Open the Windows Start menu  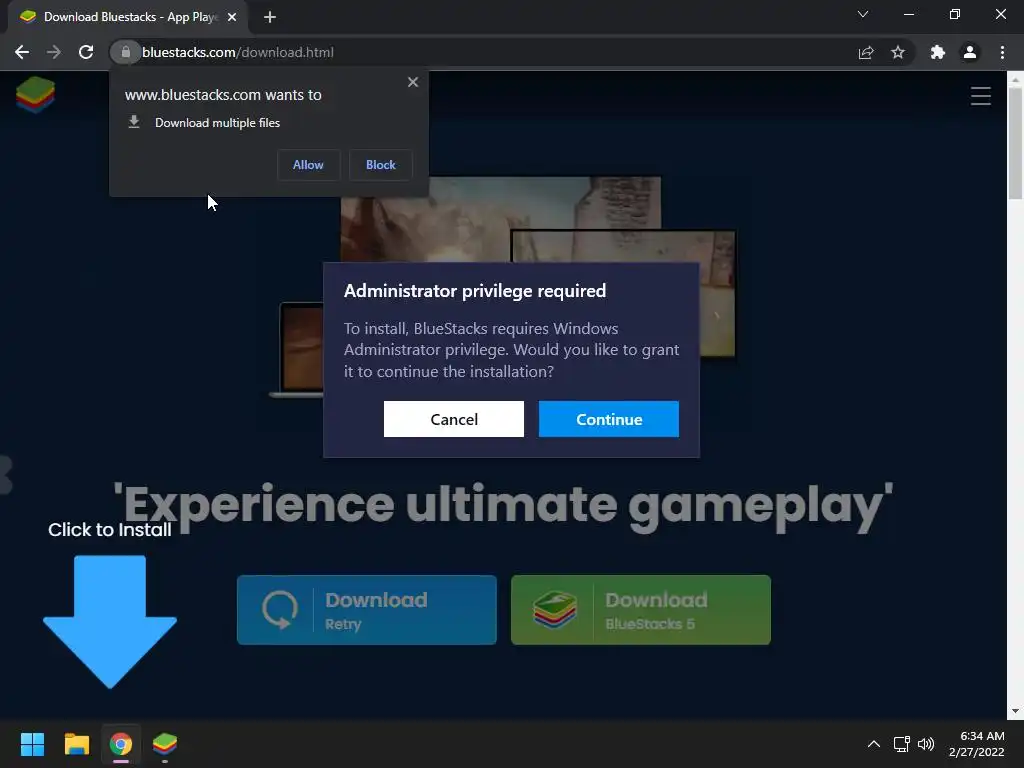[x=32, y=744]
